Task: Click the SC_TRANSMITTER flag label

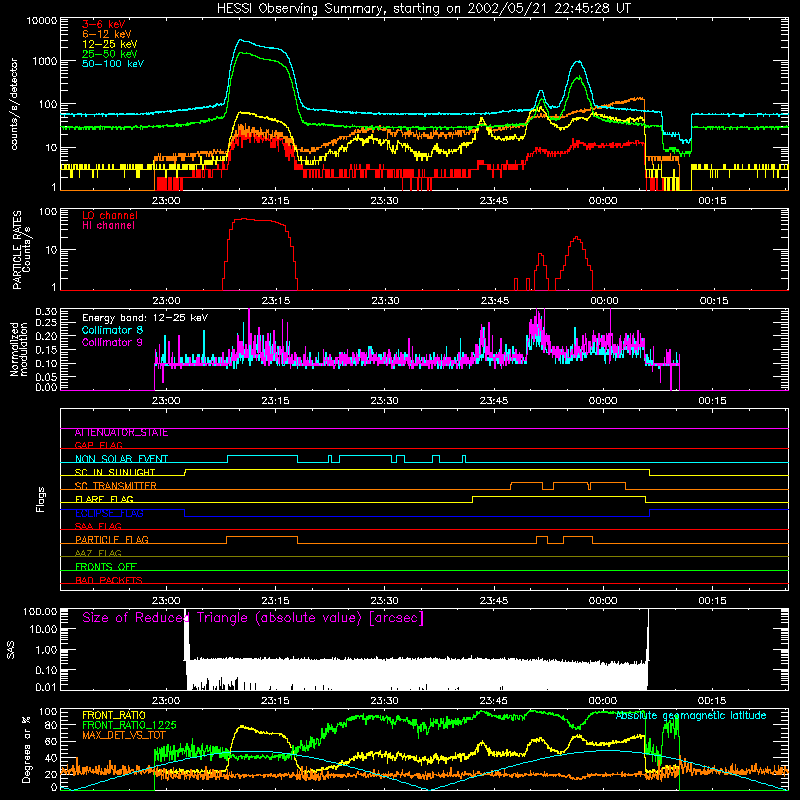Action: pyautogui.click(x=116, y=486)
